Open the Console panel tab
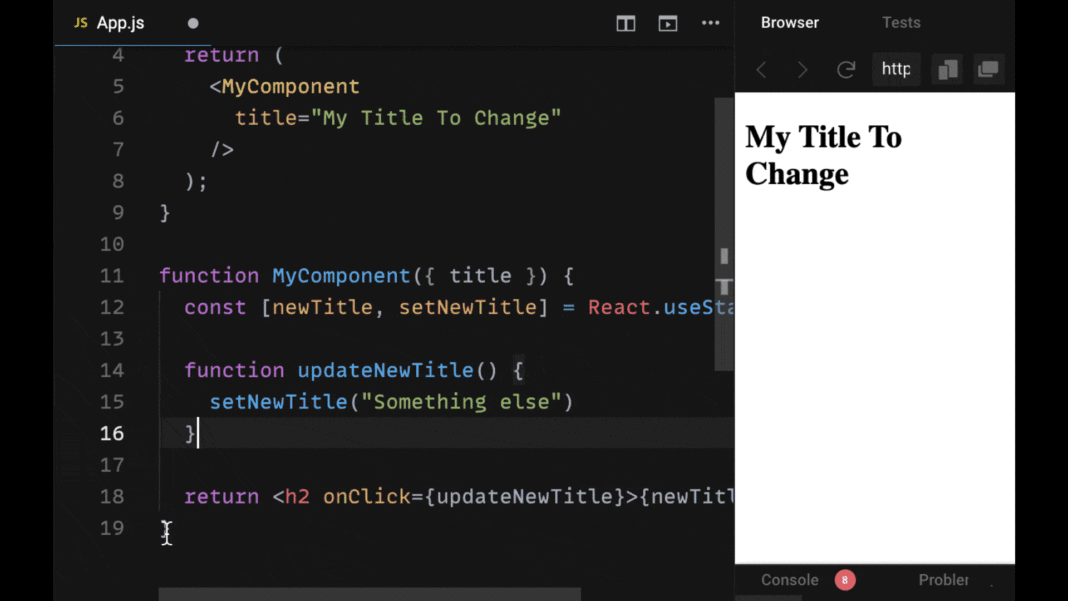Screen dimensions: 1068x601 coord(789,580)
